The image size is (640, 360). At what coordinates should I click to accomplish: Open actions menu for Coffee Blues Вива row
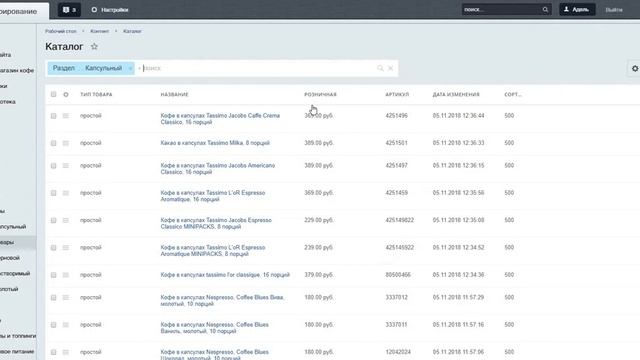66,298
